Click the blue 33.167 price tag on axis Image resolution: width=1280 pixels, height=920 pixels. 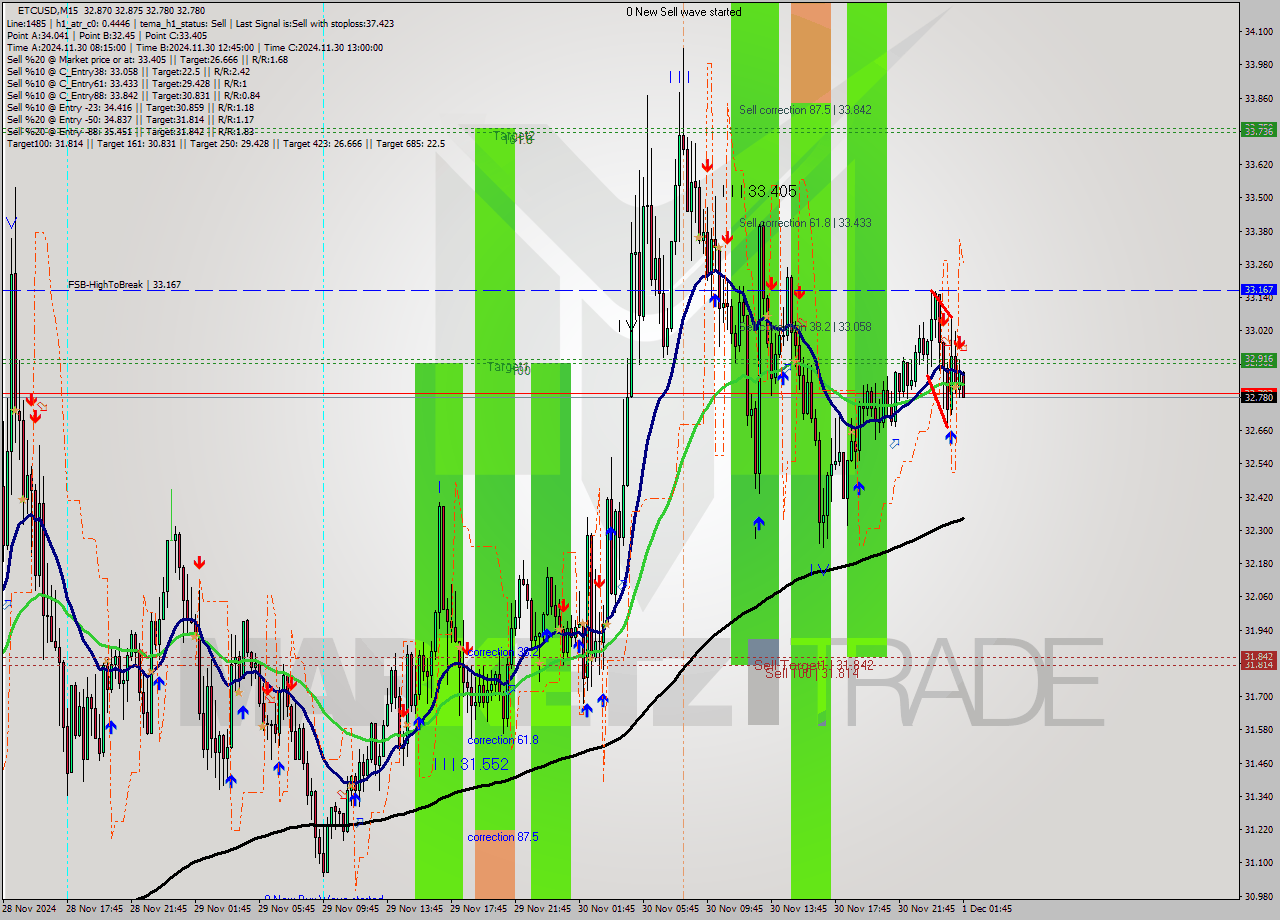pos(1258,290)
